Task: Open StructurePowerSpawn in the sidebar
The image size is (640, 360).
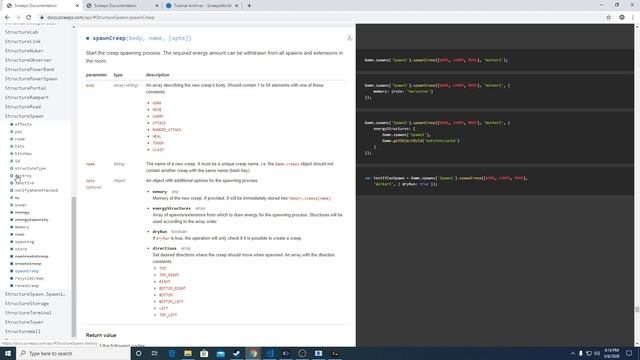Action: [31, 79]
